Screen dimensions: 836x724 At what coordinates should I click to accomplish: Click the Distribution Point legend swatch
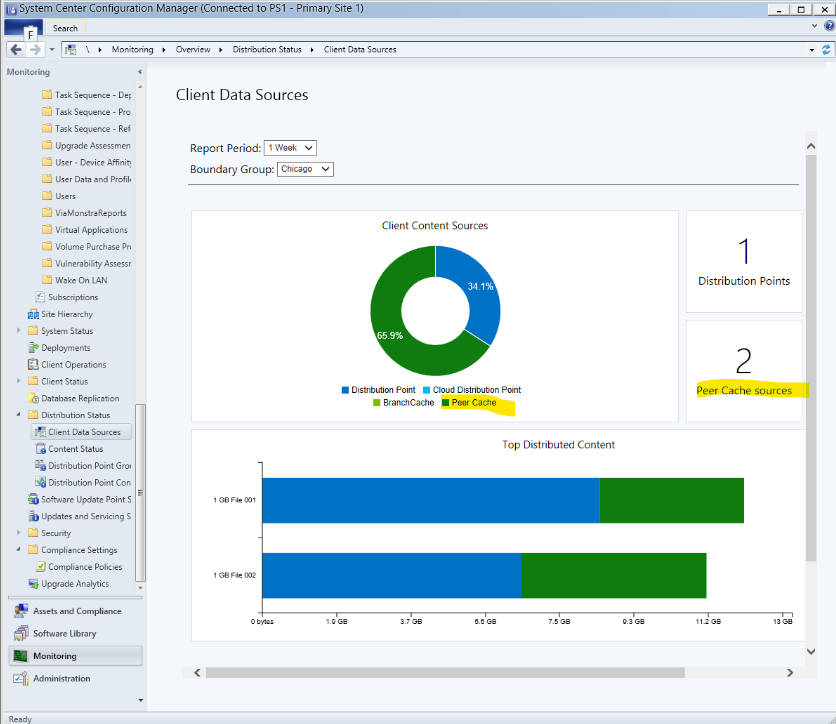[345, 390]
